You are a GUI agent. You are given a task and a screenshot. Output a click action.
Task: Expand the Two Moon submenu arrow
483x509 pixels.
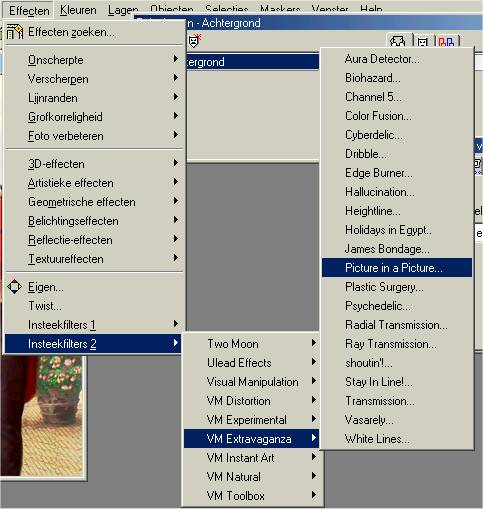click(x=314, y=343)
